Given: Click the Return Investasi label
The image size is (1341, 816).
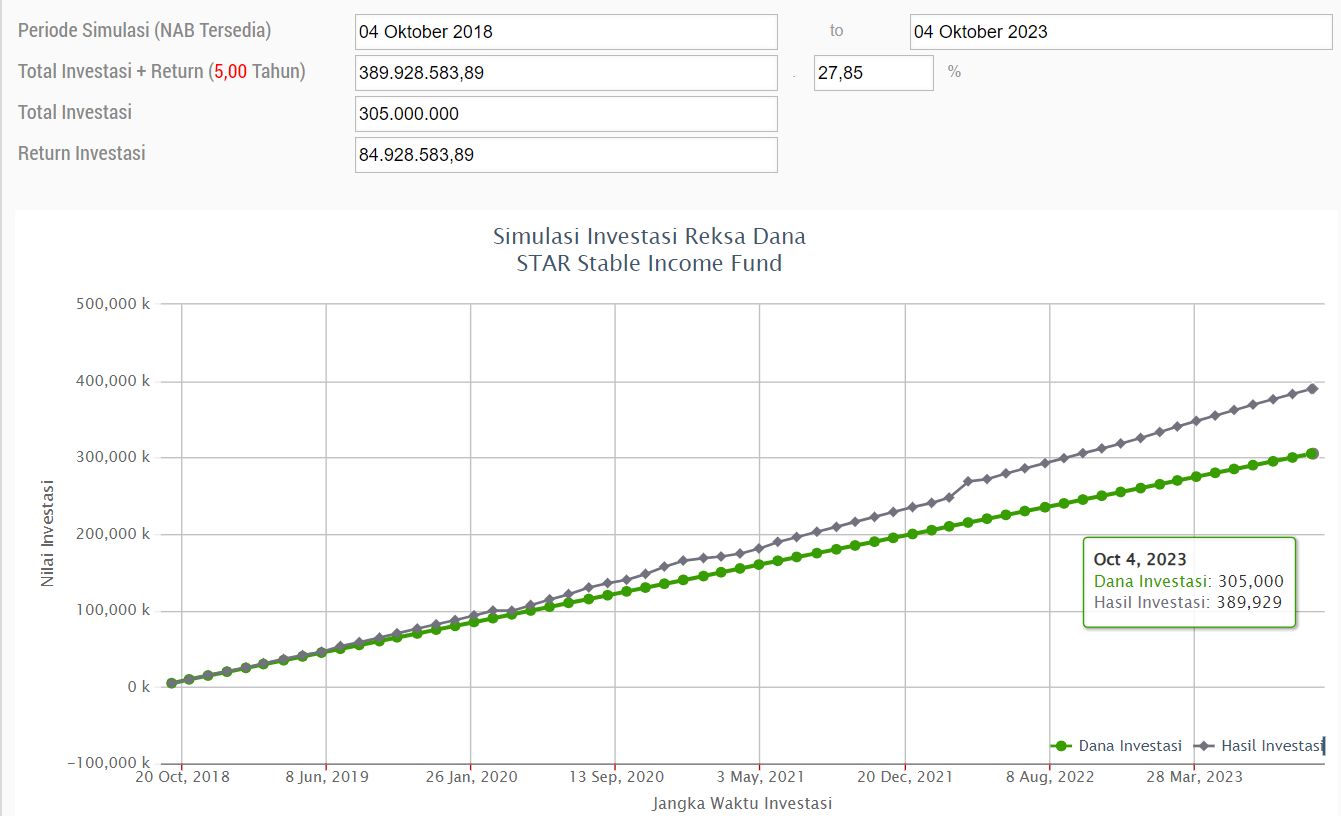Looking at the screenshot, I should [x=82, y=153].
